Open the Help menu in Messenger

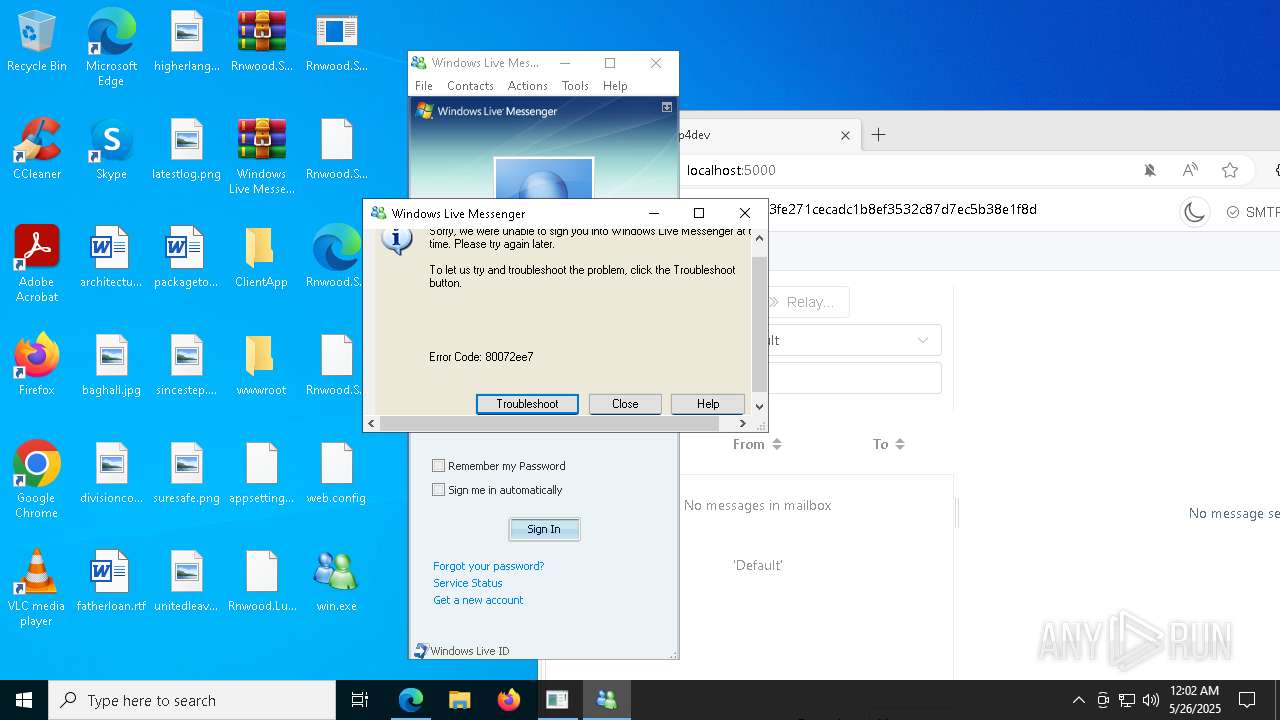click(615, 86)
